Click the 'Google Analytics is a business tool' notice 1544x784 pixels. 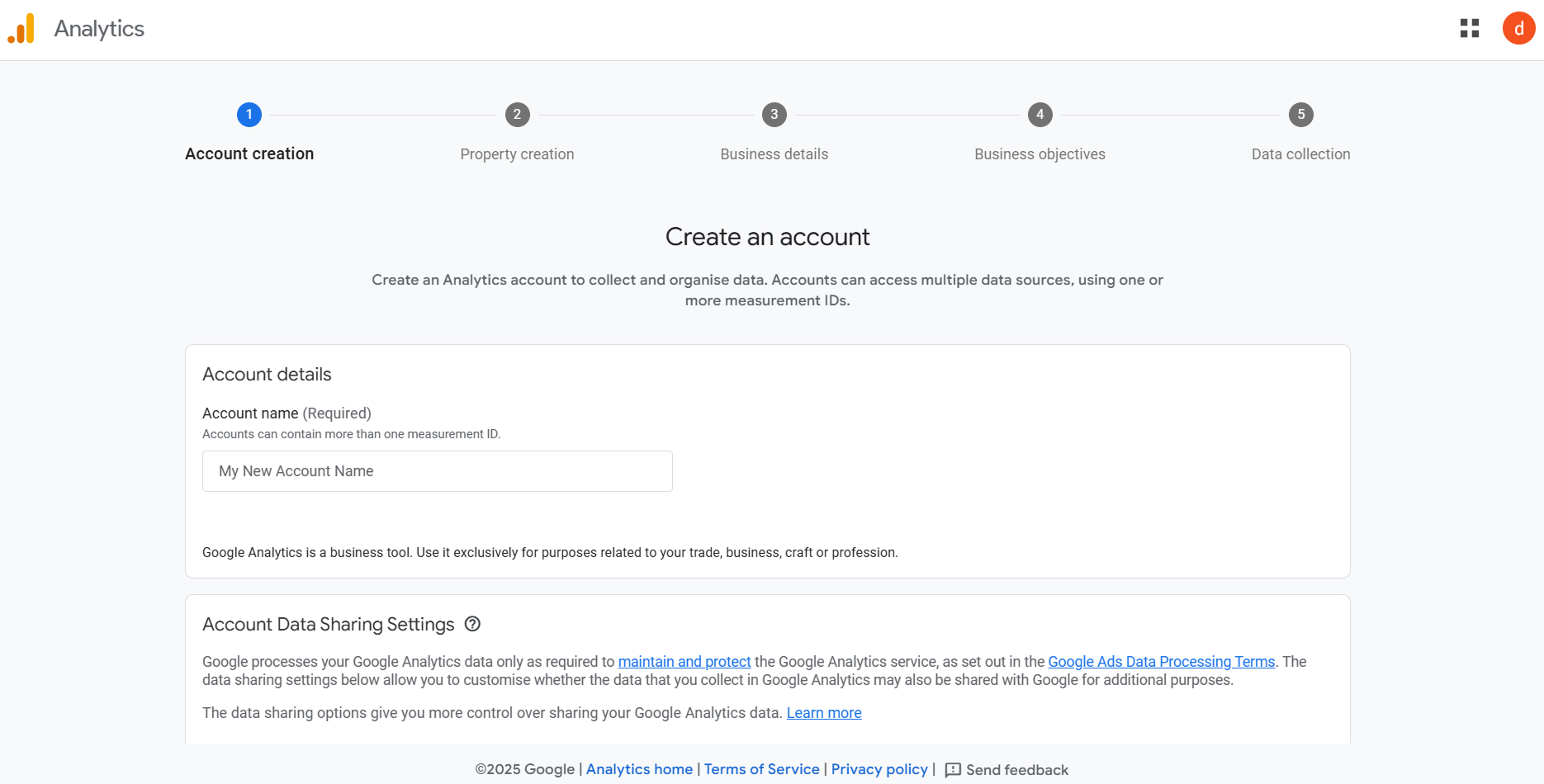(x=550, y=553)
